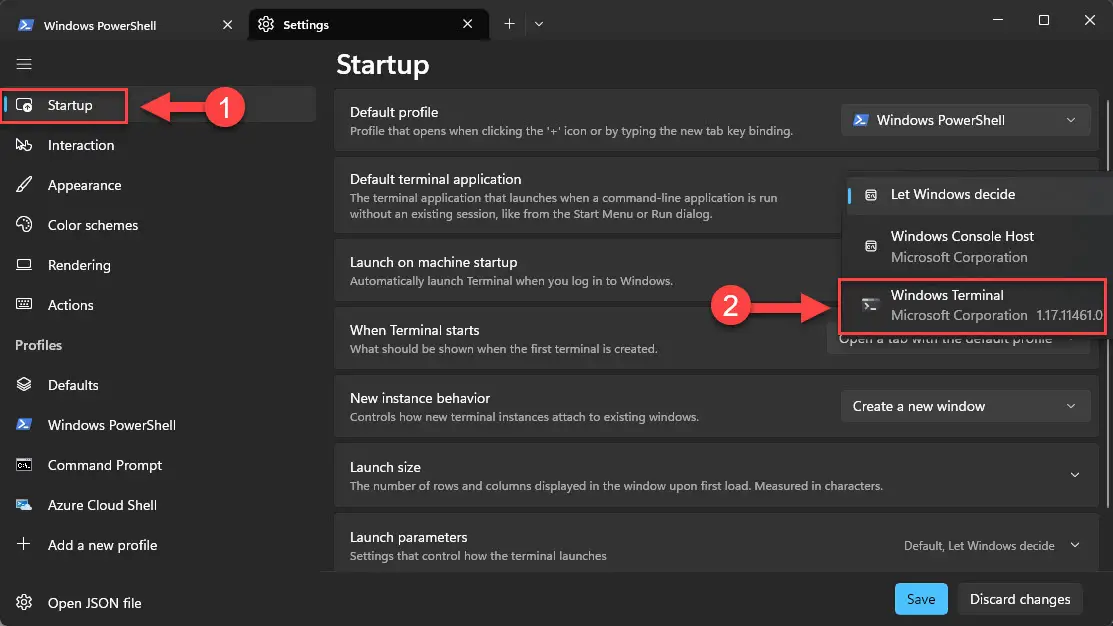Click the Startup page heading
Image resolution: width=1113 pixels, height=626 pixels.
tap(383, 65)
